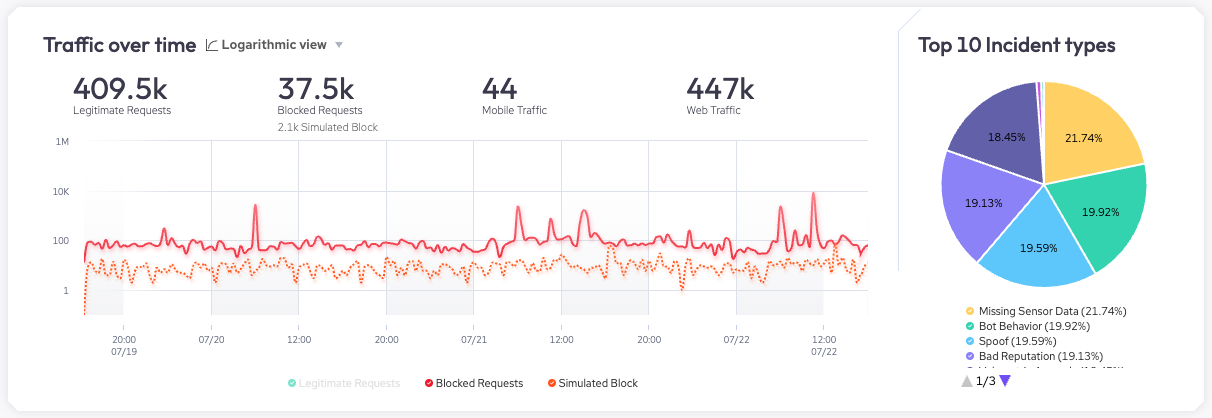The image size is (1212, 418).
Task: Enable the Legitimate Requests series checkmark
Action: coord(291,383)
